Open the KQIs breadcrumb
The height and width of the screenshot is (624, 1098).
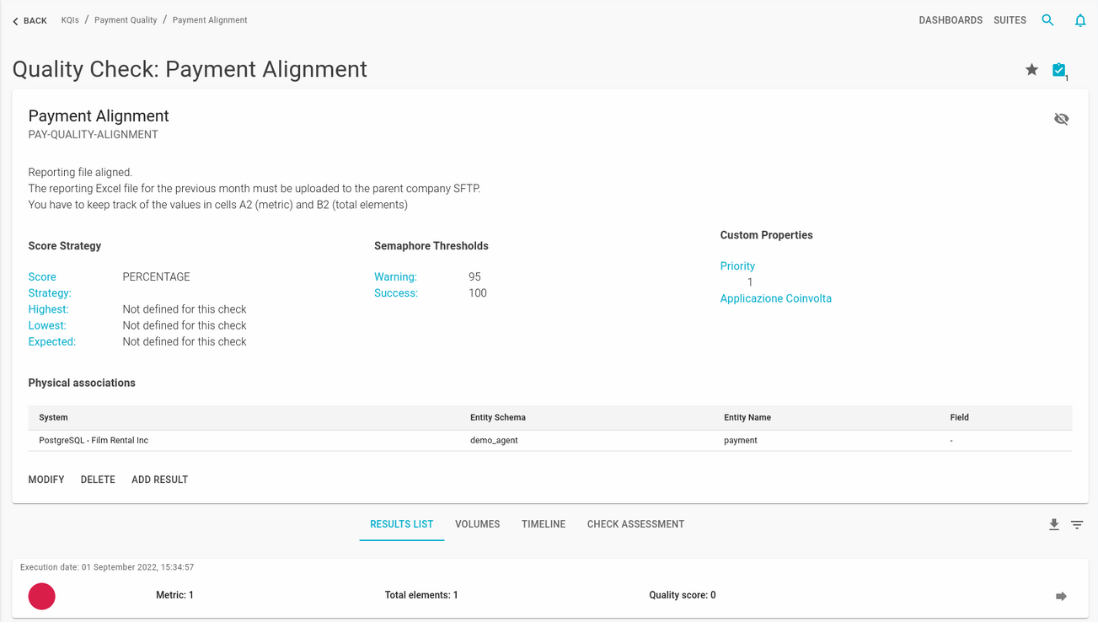(69, 20)
